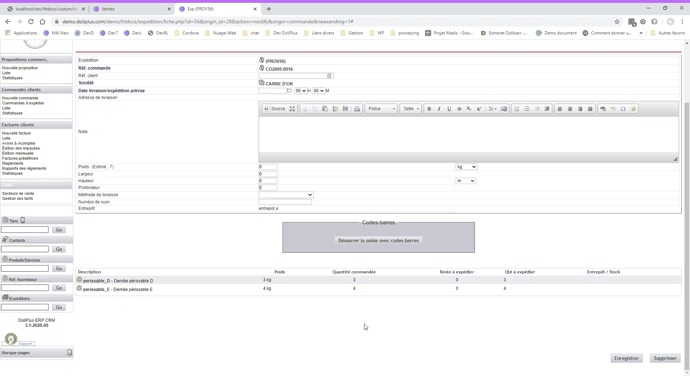This screenshot has height=376, width=690.
Task: Open the delivery minute dropdown
Action: (318, 91)
